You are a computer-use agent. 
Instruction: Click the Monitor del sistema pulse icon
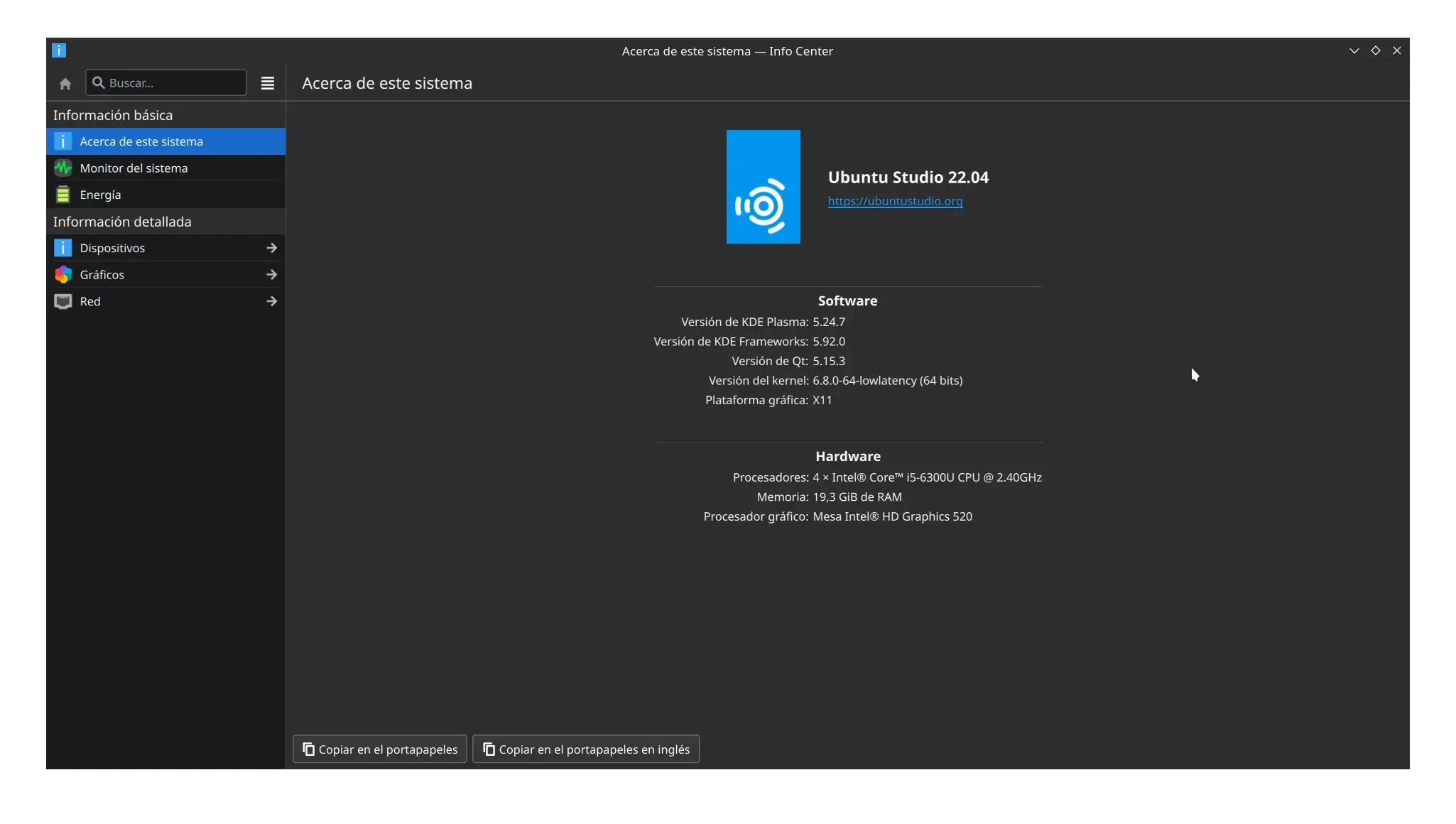tap(63, 168)
